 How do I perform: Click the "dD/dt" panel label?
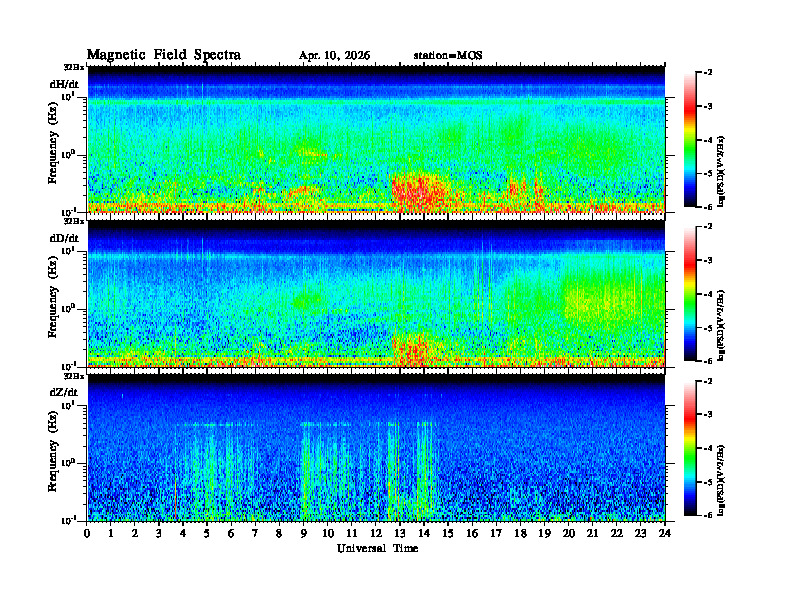pos(64,238)
